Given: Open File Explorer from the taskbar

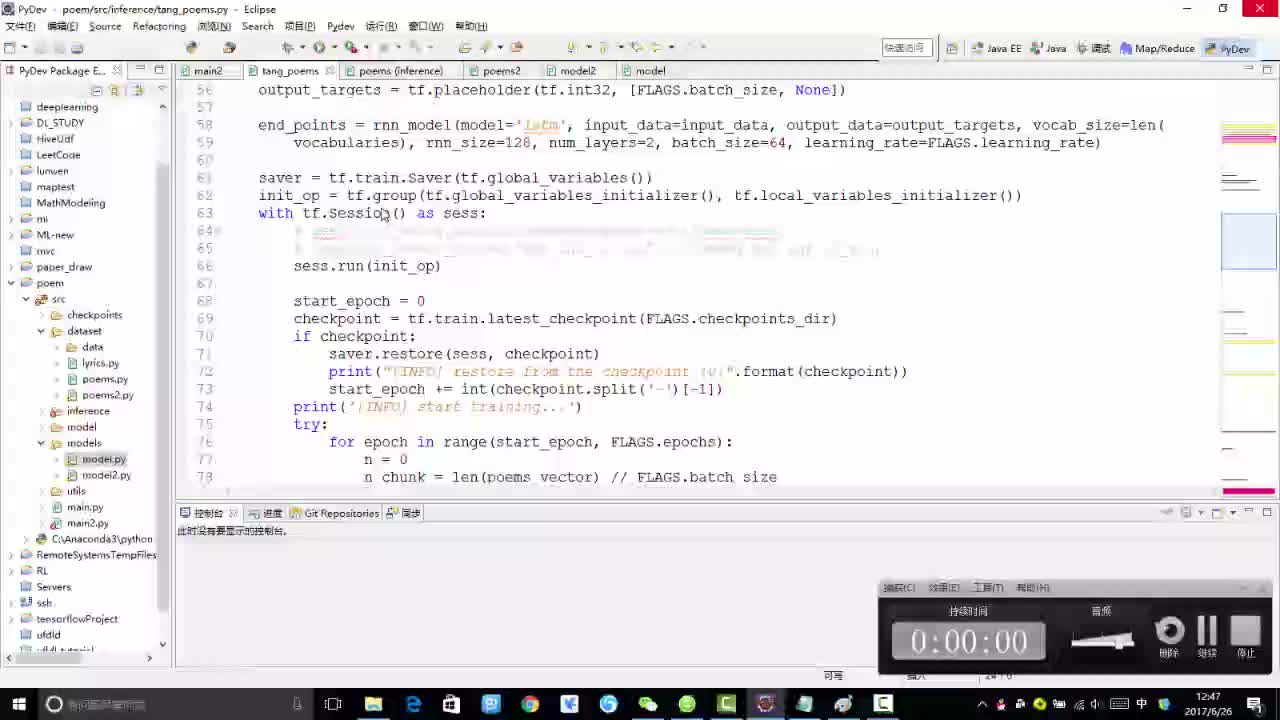Looking at the screenshot, I should [x=373, y=704].
